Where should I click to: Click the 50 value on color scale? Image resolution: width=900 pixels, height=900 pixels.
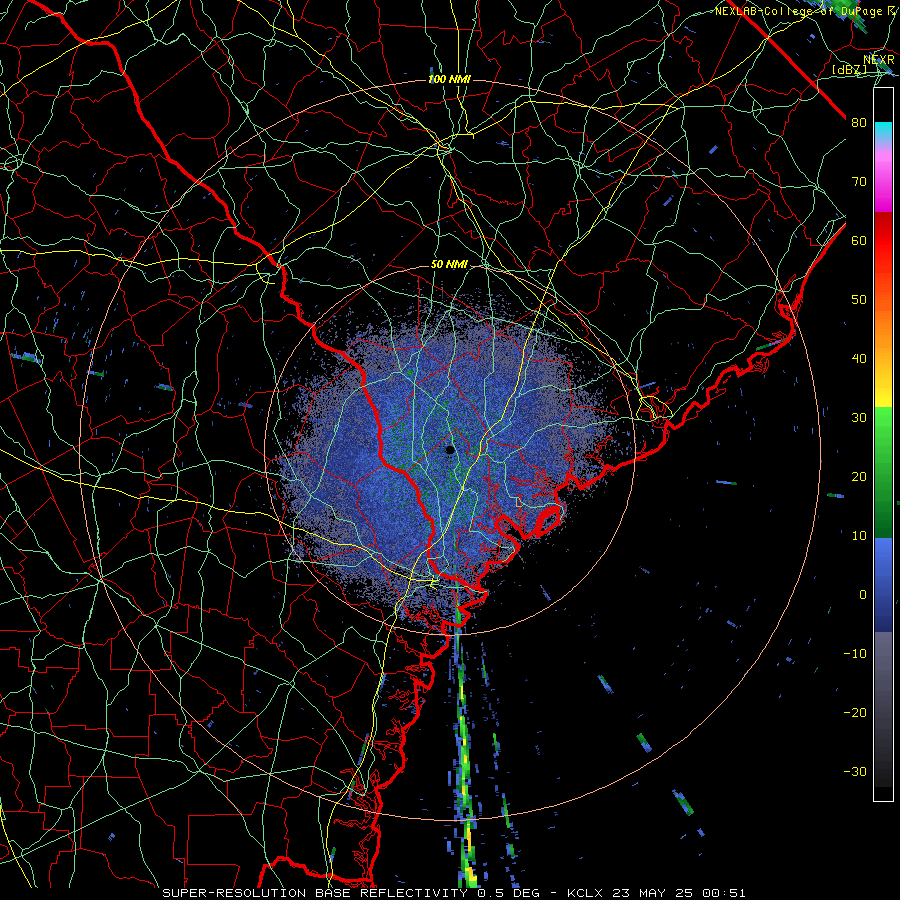pos(859,300)
